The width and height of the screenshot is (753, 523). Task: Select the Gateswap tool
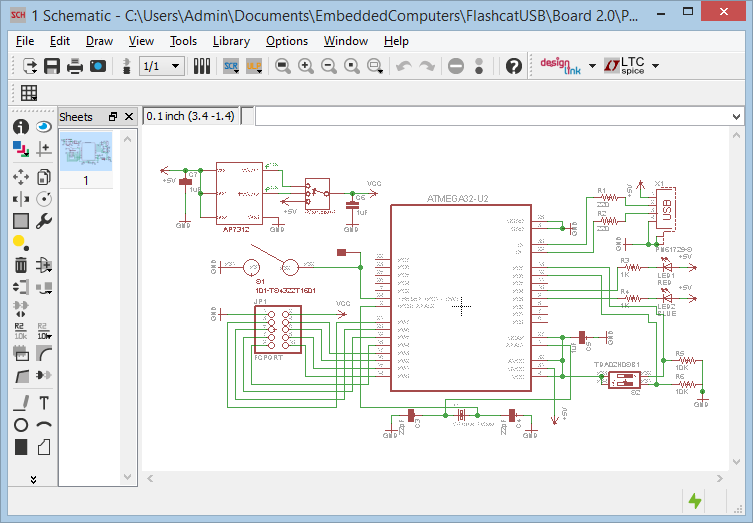click(21, 309)
